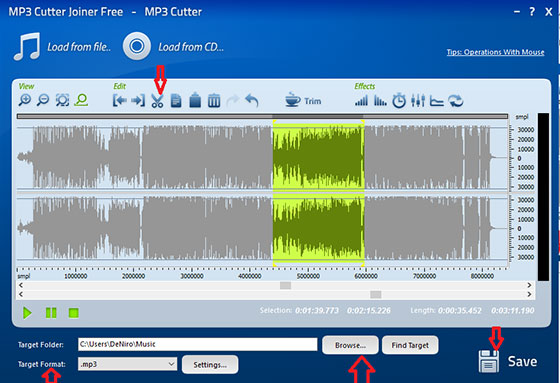Viewport: 560px width, 383px height.
Task: Pause audio playback
Action: pyautogui.click(x=51, y=313)
